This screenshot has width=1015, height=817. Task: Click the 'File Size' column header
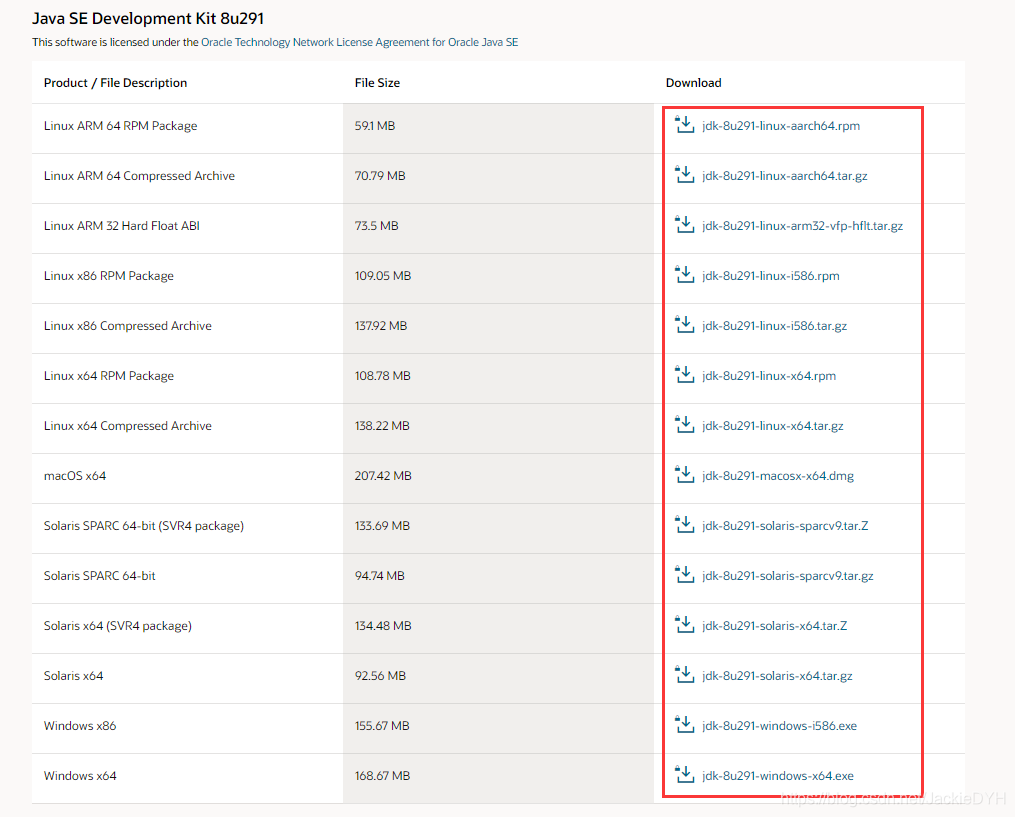click(377, 83)
